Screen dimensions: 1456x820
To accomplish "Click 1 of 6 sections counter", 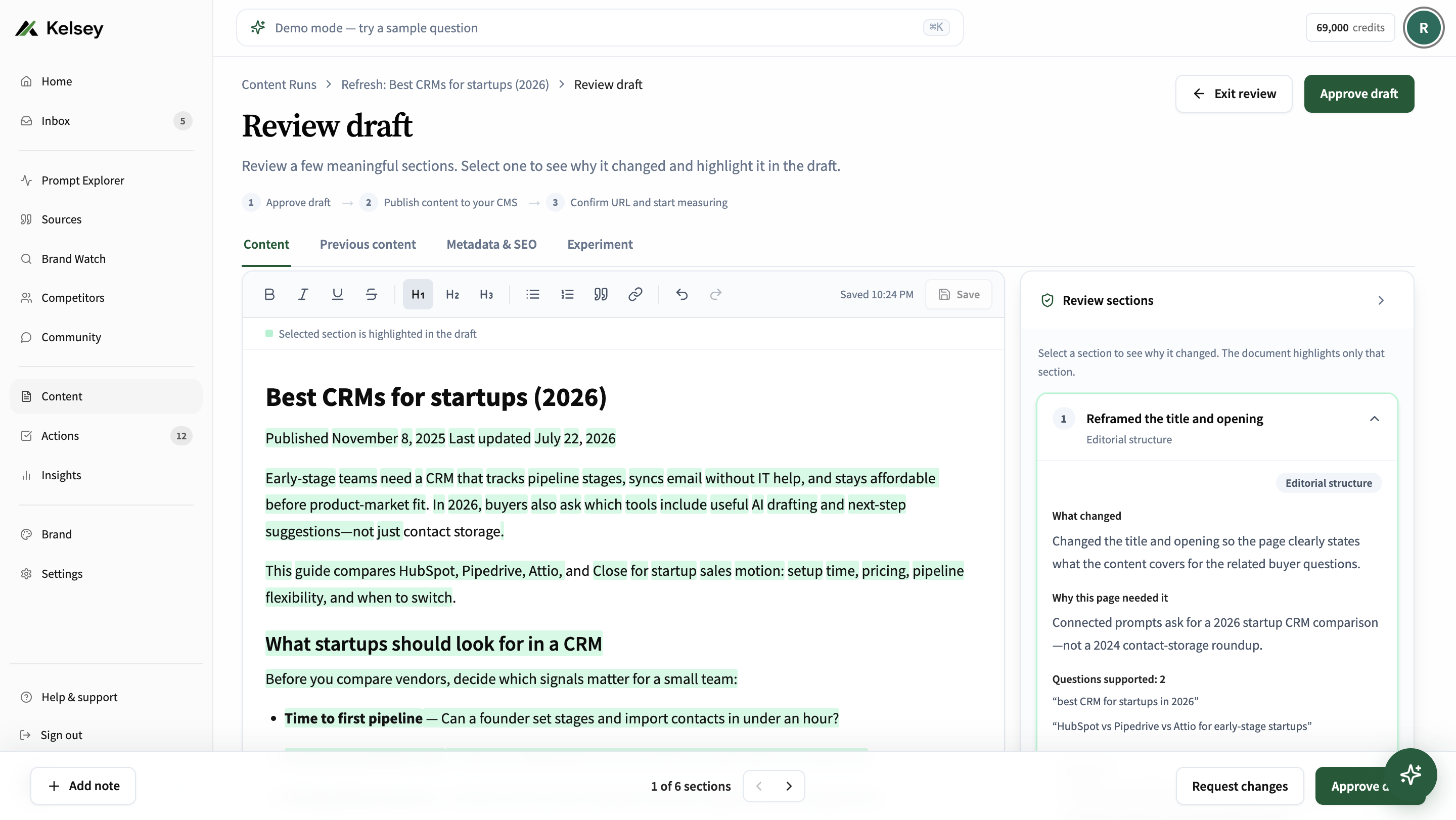I will tap(691, 786).
